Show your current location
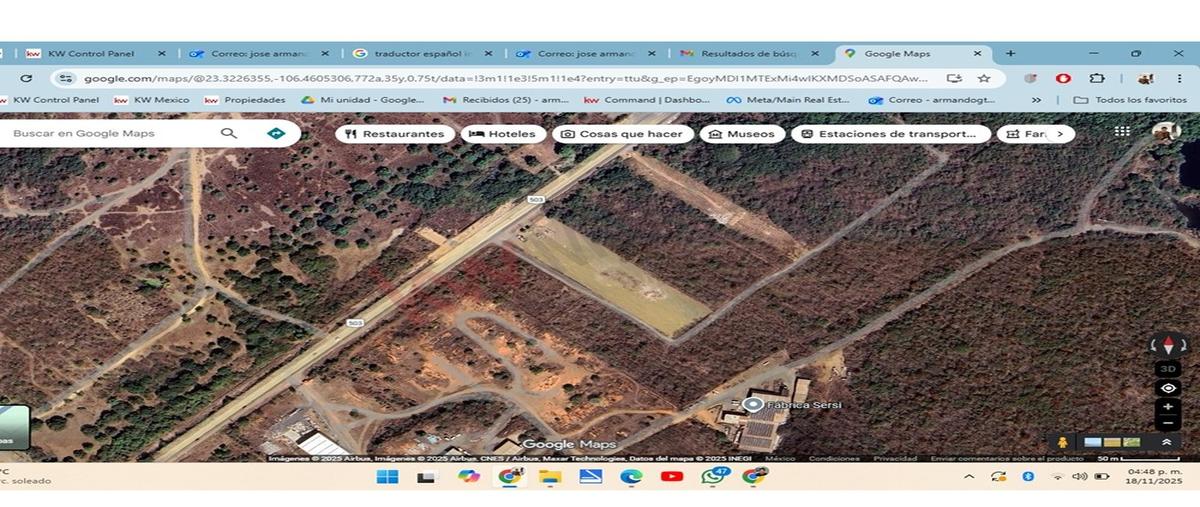Viewport: 1200px width, 507px height. 1168,388
